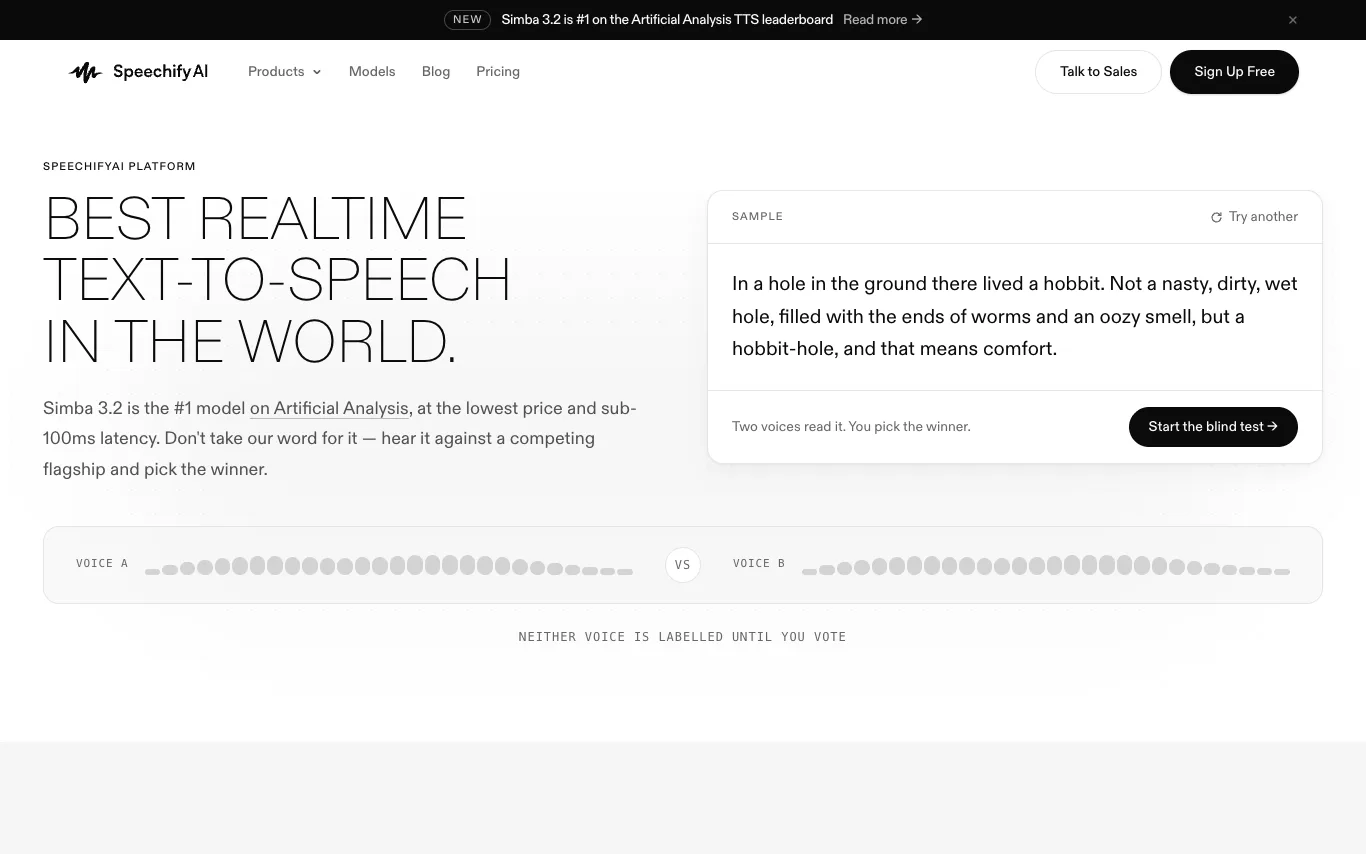Click the NEW badge in the banner
The width and height of the screenshot is (1366, 854).
tap(467, 20)
